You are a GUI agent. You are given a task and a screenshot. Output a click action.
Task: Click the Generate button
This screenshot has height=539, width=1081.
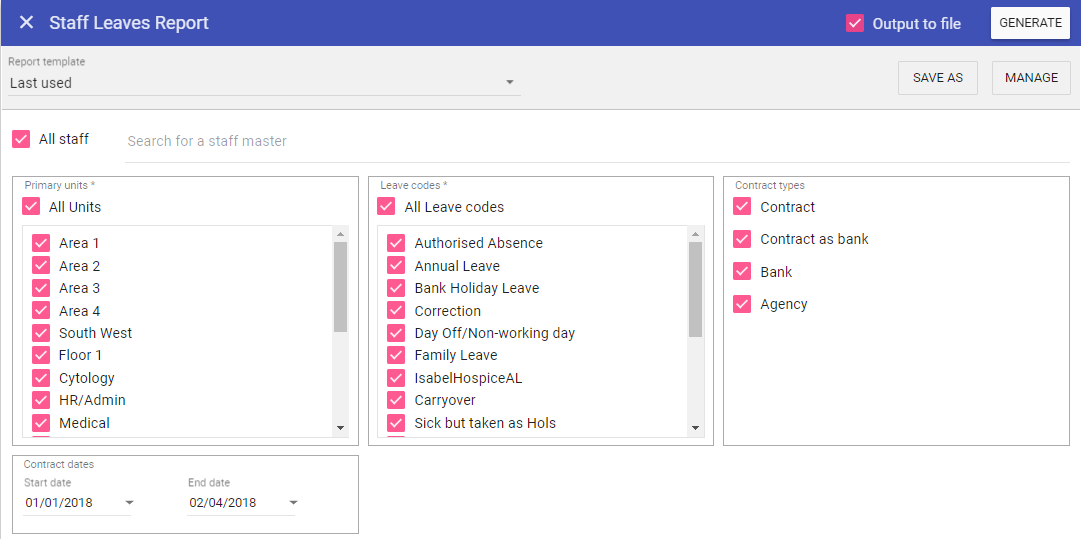point(1030,23)
